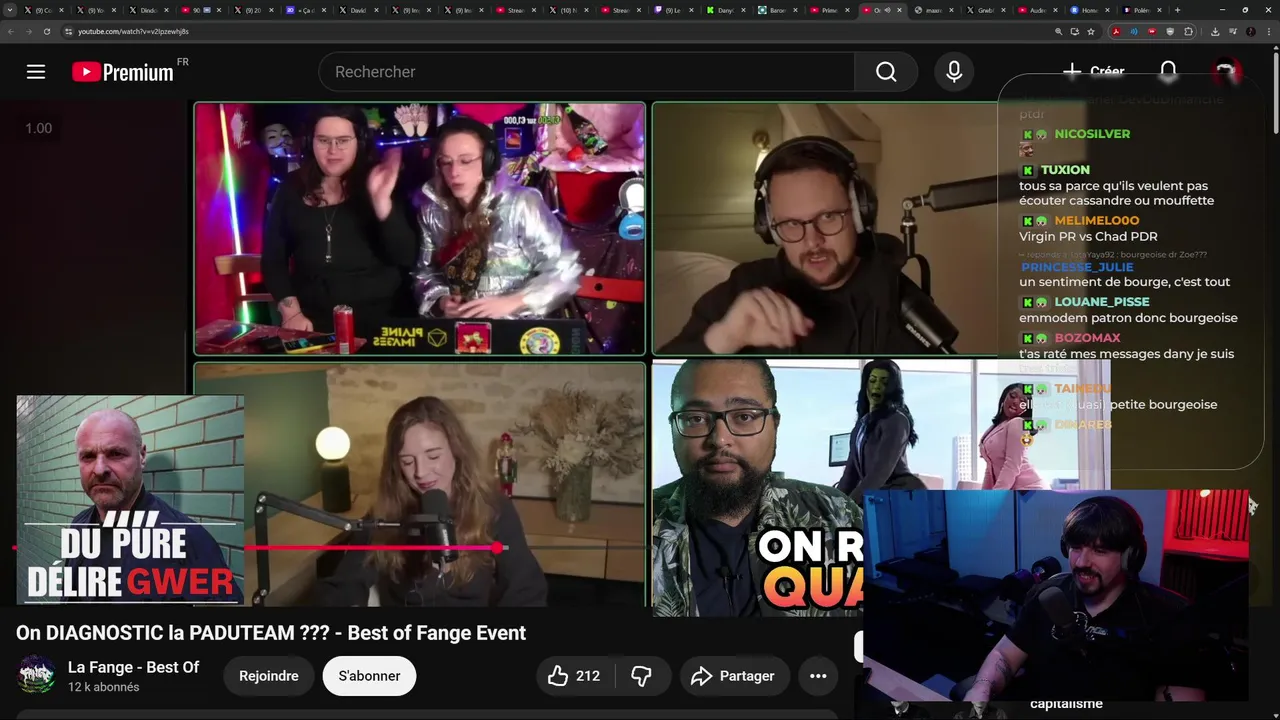Screen dimensions: 1280x720
Task: Switch to the Home tab
Action: (x=1089, y=10)
